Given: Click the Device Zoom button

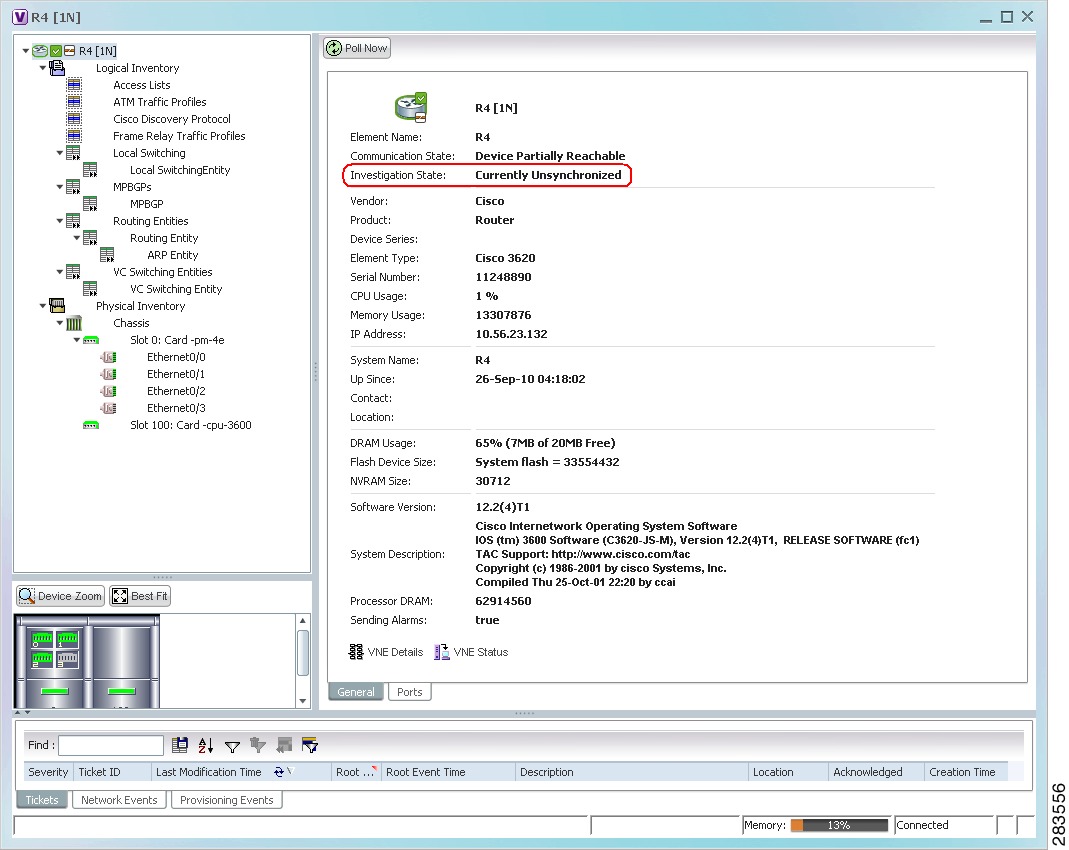Looking at the screenshot, I should 61,596.
